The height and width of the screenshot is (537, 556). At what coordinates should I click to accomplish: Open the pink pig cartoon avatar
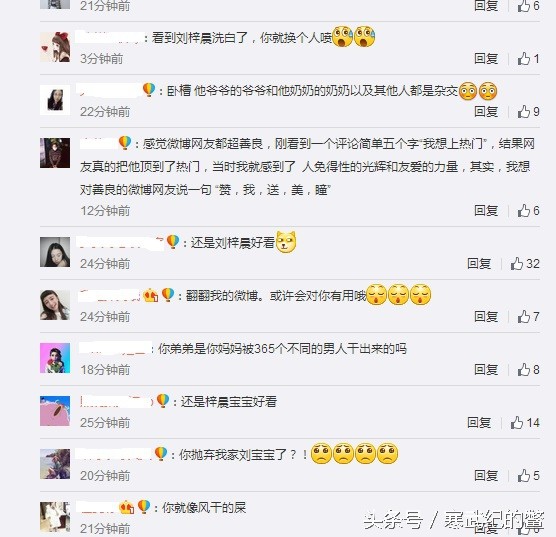(55, 411)
